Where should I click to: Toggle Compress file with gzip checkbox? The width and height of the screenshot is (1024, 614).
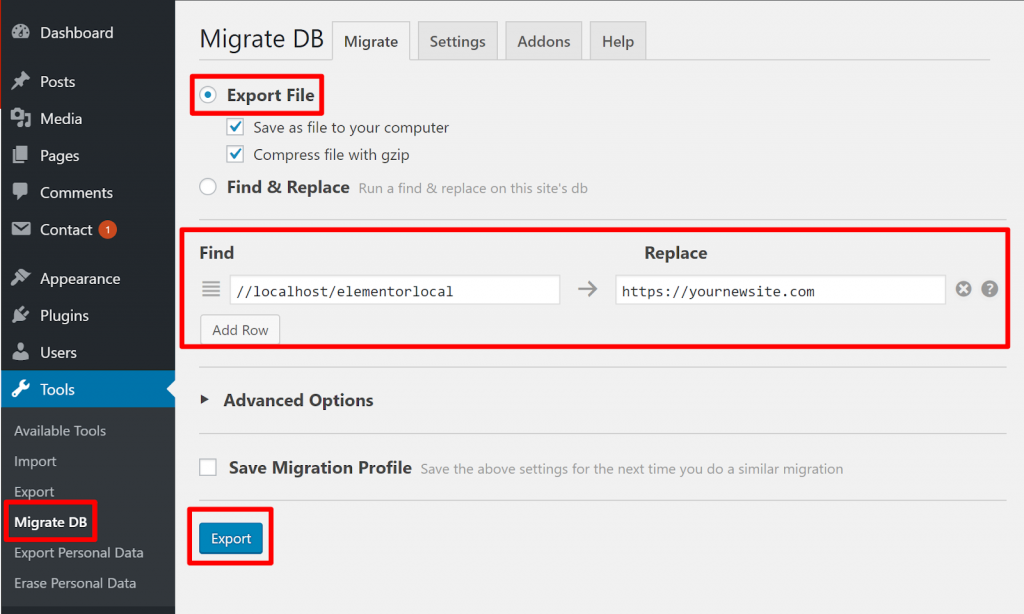pos(235,155)
